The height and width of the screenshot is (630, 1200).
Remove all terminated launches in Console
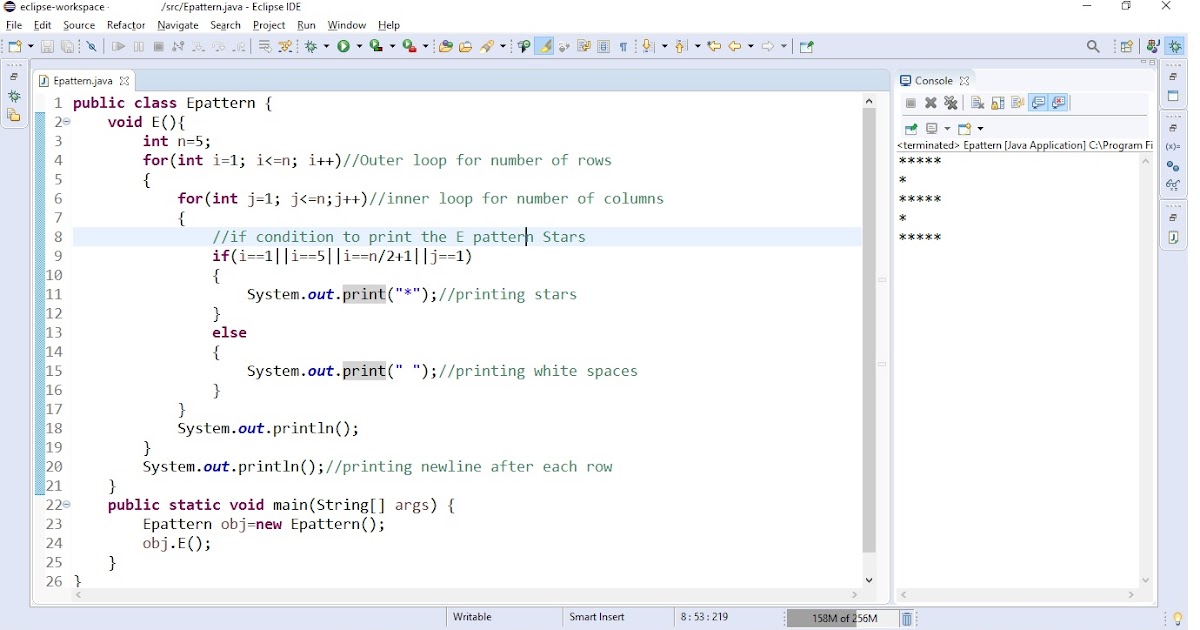pos(951,102)
